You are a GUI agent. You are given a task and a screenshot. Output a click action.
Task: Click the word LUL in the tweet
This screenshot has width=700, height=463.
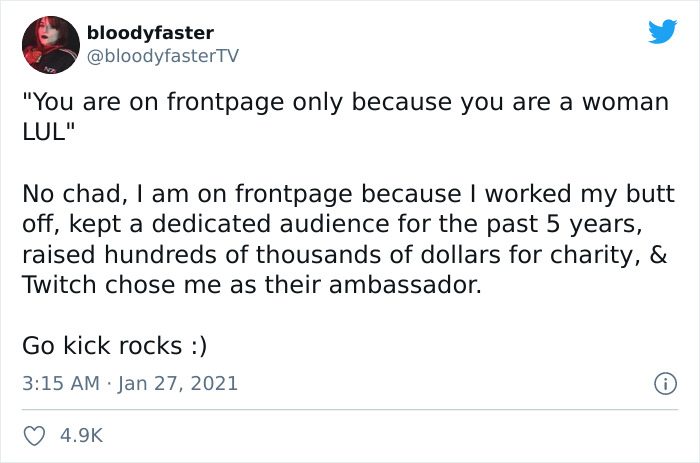pyautogui.click(x=45, y=133)
